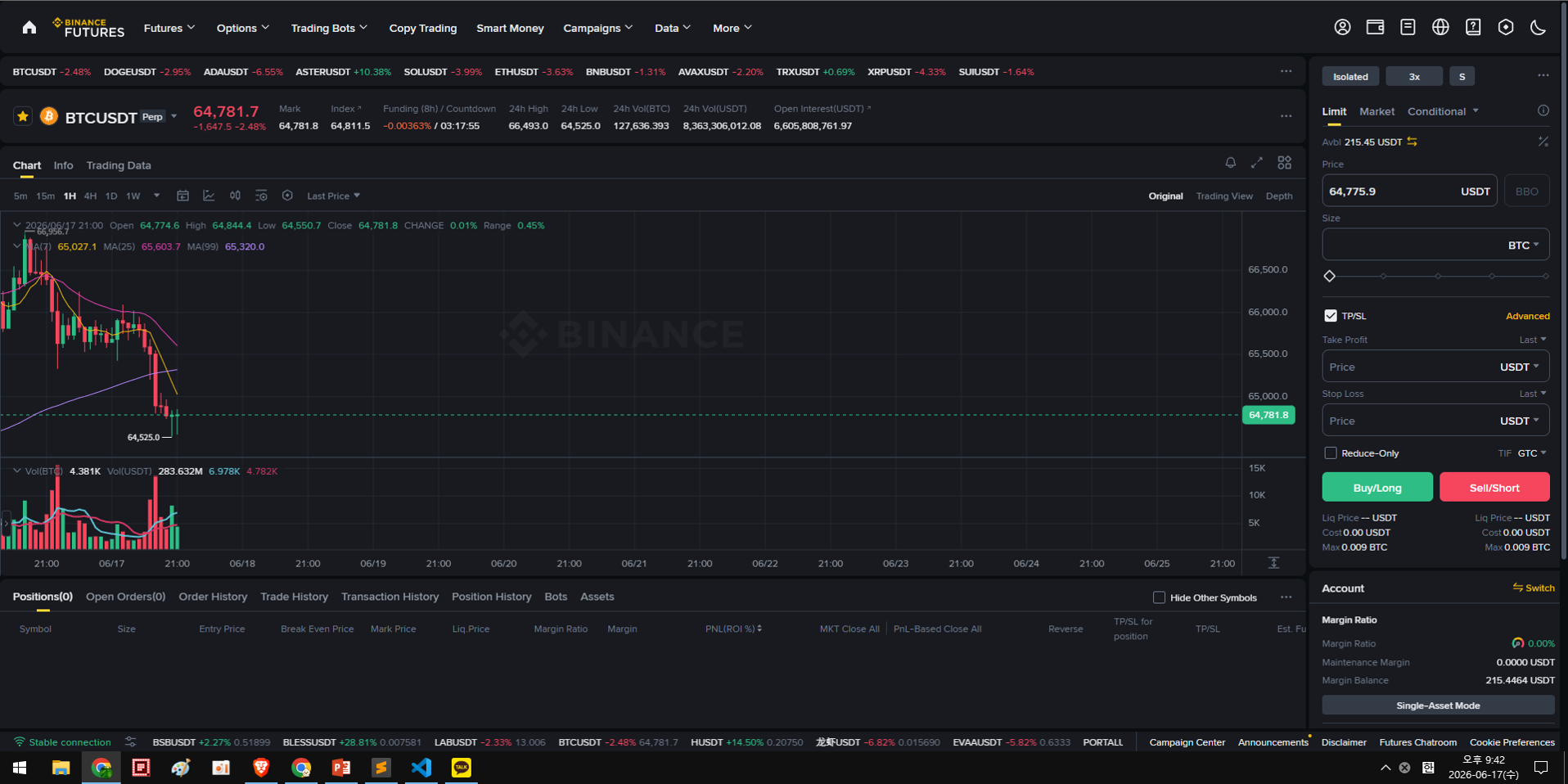Open the more intervals dropdown arrow
1568x784 pixels.
tap(156, 196)
